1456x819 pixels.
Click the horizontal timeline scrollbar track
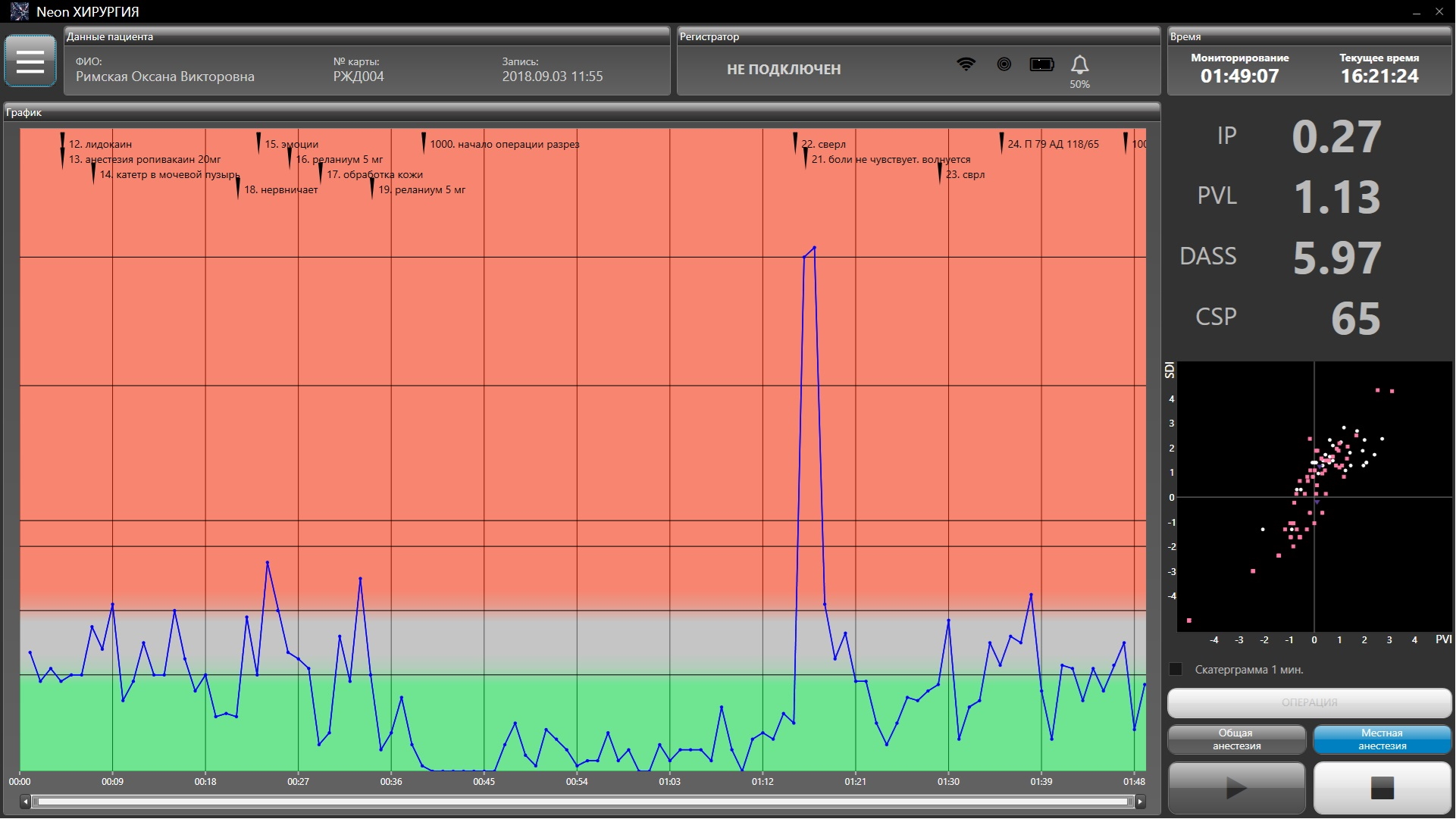(582, 802)
